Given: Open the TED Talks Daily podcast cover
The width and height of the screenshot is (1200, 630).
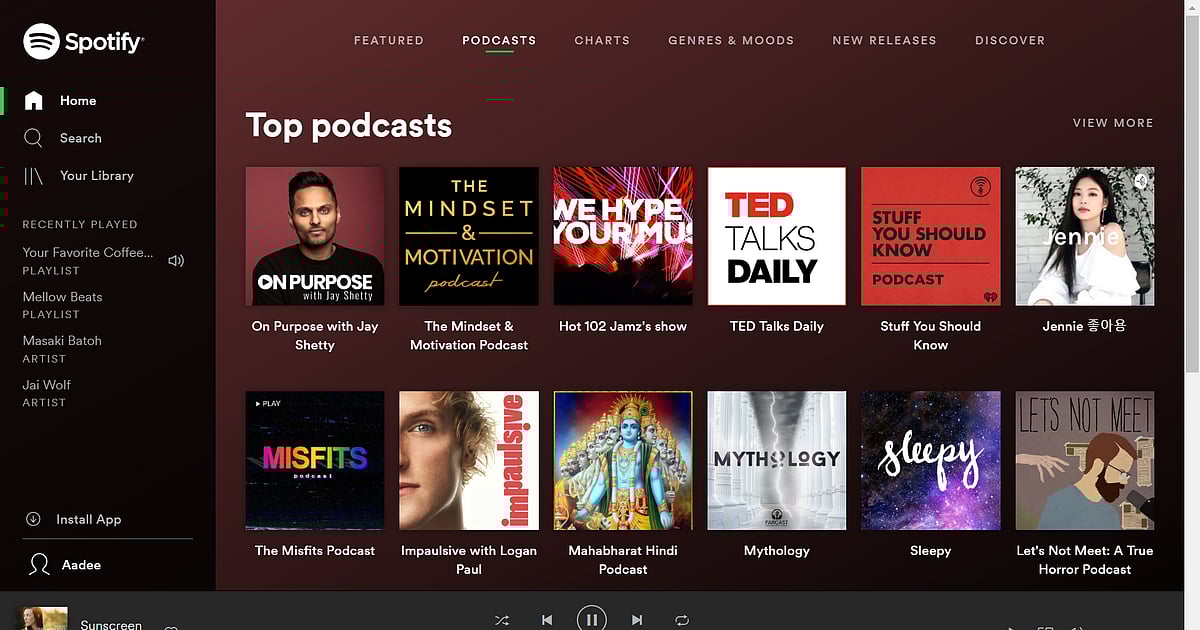Looking at the screenshot, I should tap(777, 236).
